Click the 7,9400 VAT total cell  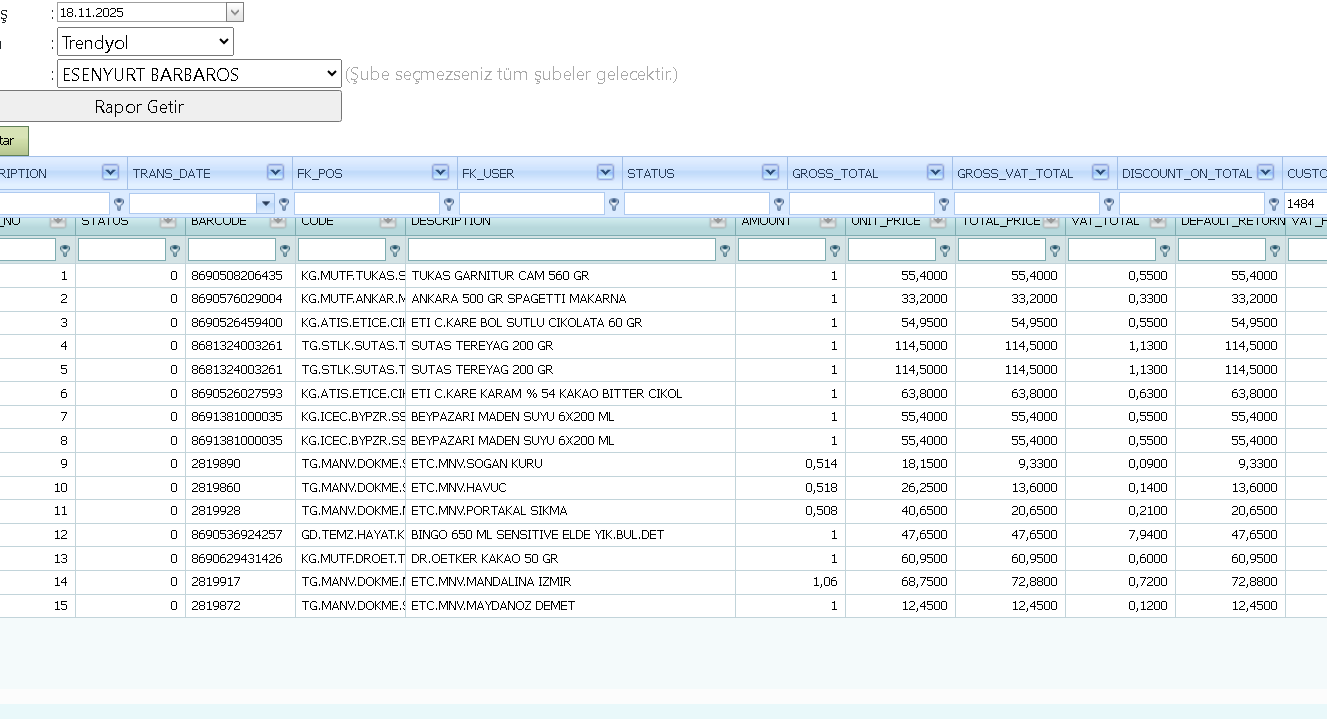[x=1120, y=535]
